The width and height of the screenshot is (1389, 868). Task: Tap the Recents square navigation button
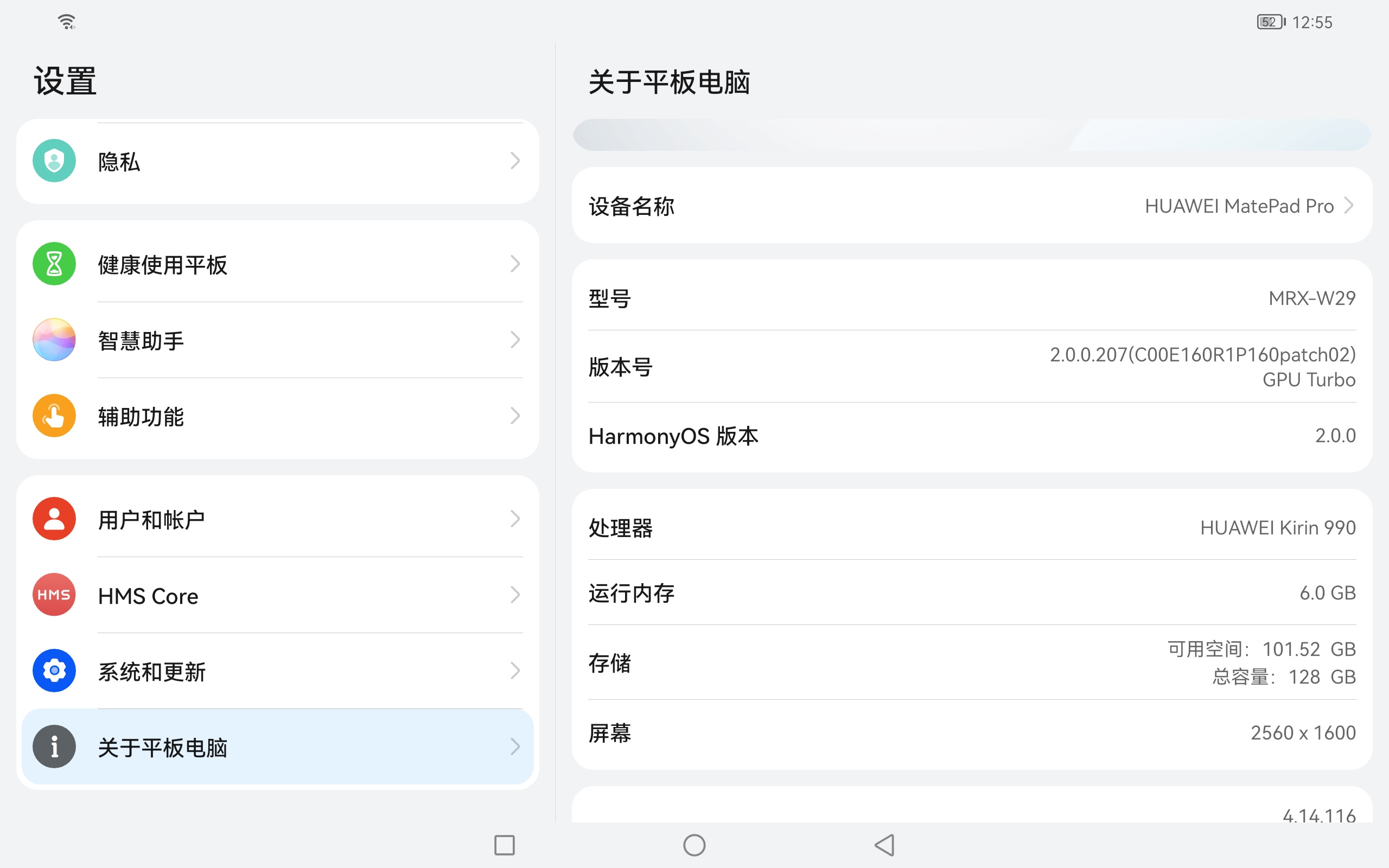[505, 845]
